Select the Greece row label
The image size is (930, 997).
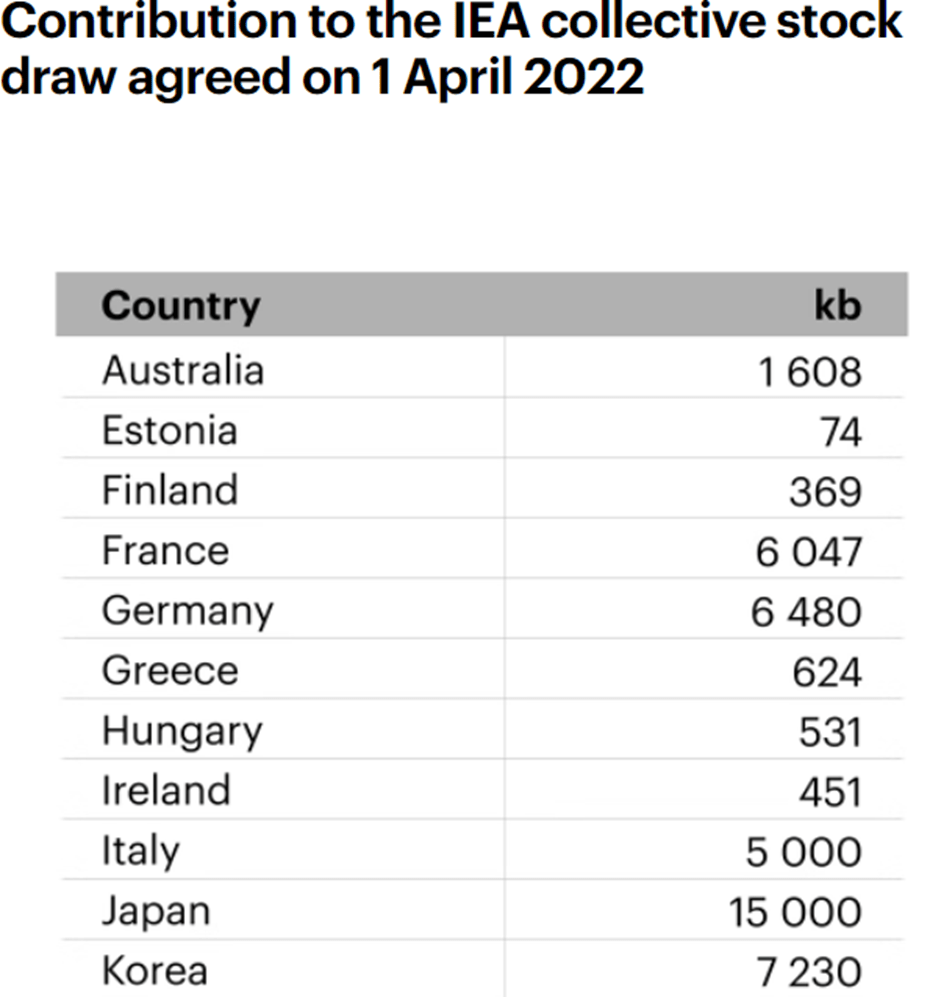point(170,671)
